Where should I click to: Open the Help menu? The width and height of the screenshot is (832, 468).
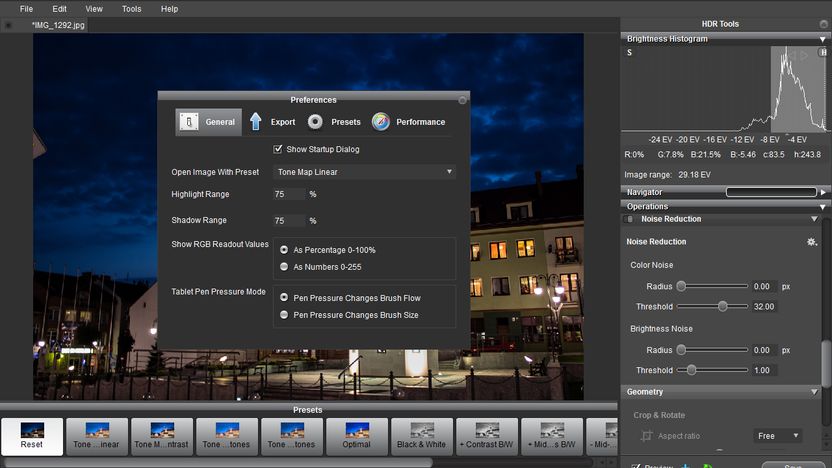[169, 8]
